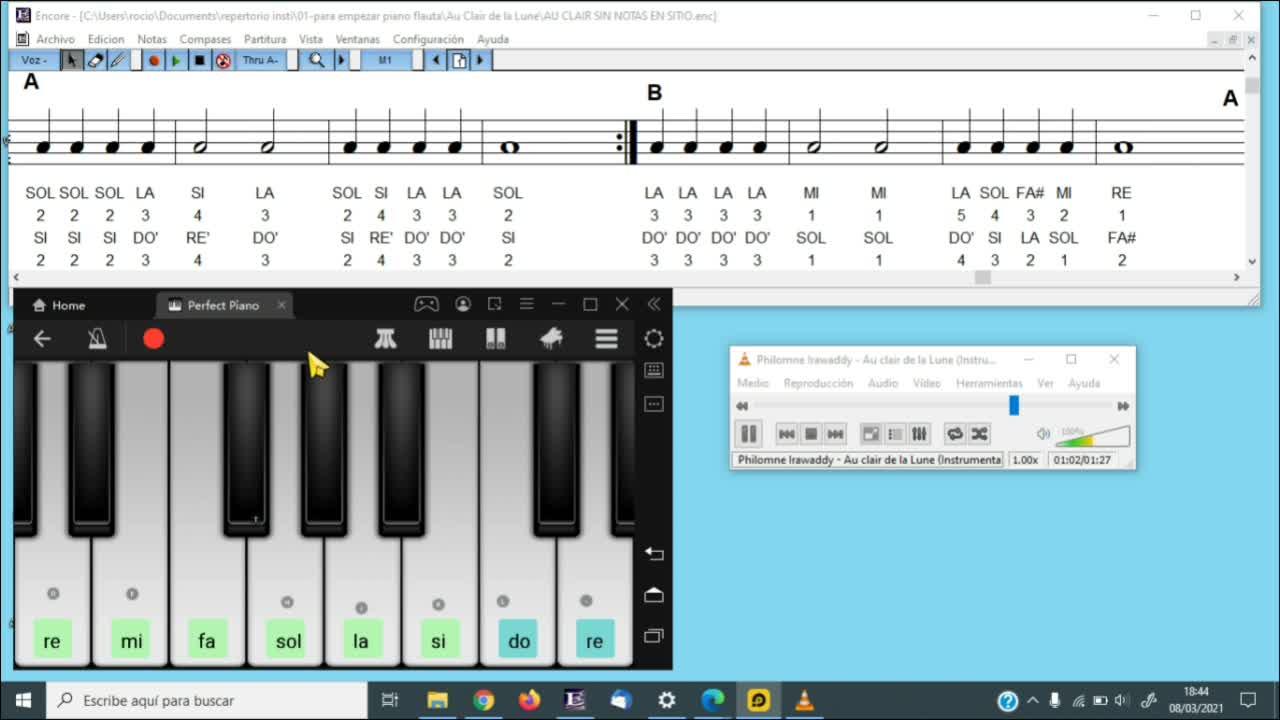Start recording with the red record button
Image resolution: width=1280 pixels, height=720 pixels.
pyautogui.click(x=153, y=339)
